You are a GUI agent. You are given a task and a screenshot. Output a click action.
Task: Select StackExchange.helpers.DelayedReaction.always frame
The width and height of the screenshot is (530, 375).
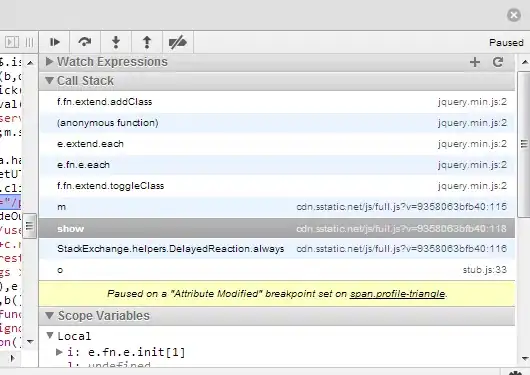(277, 249)
